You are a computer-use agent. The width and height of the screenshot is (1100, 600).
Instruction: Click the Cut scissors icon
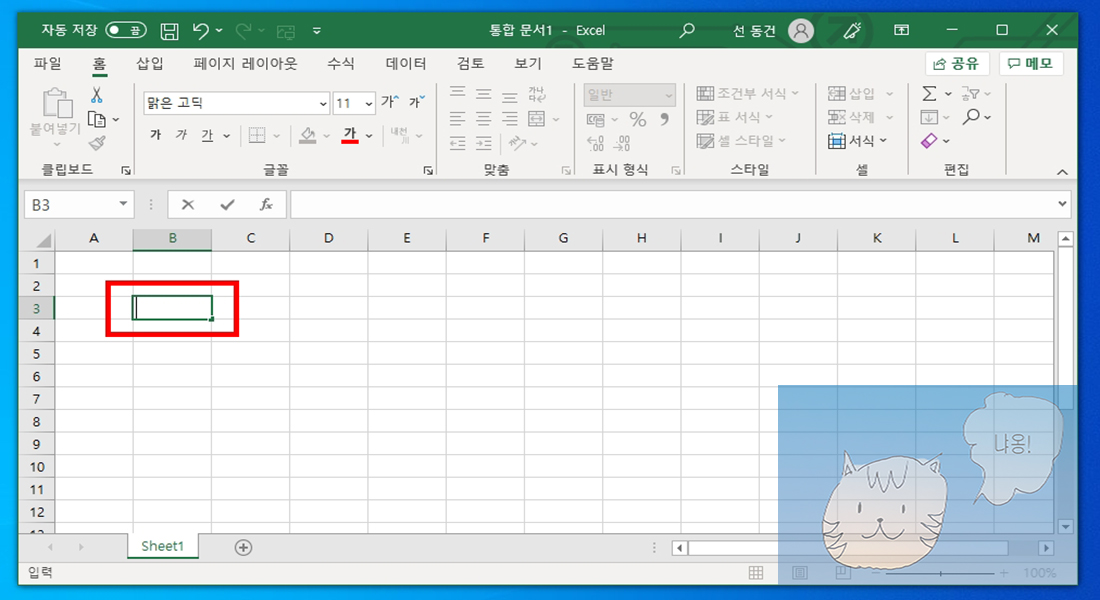pos(97,95)
